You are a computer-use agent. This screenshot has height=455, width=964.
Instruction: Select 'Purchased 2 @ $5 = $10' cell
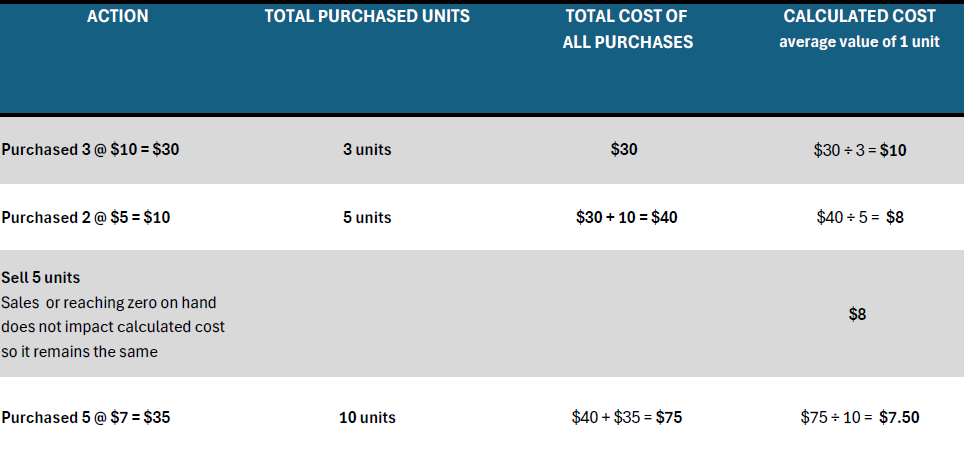[85, 218]
